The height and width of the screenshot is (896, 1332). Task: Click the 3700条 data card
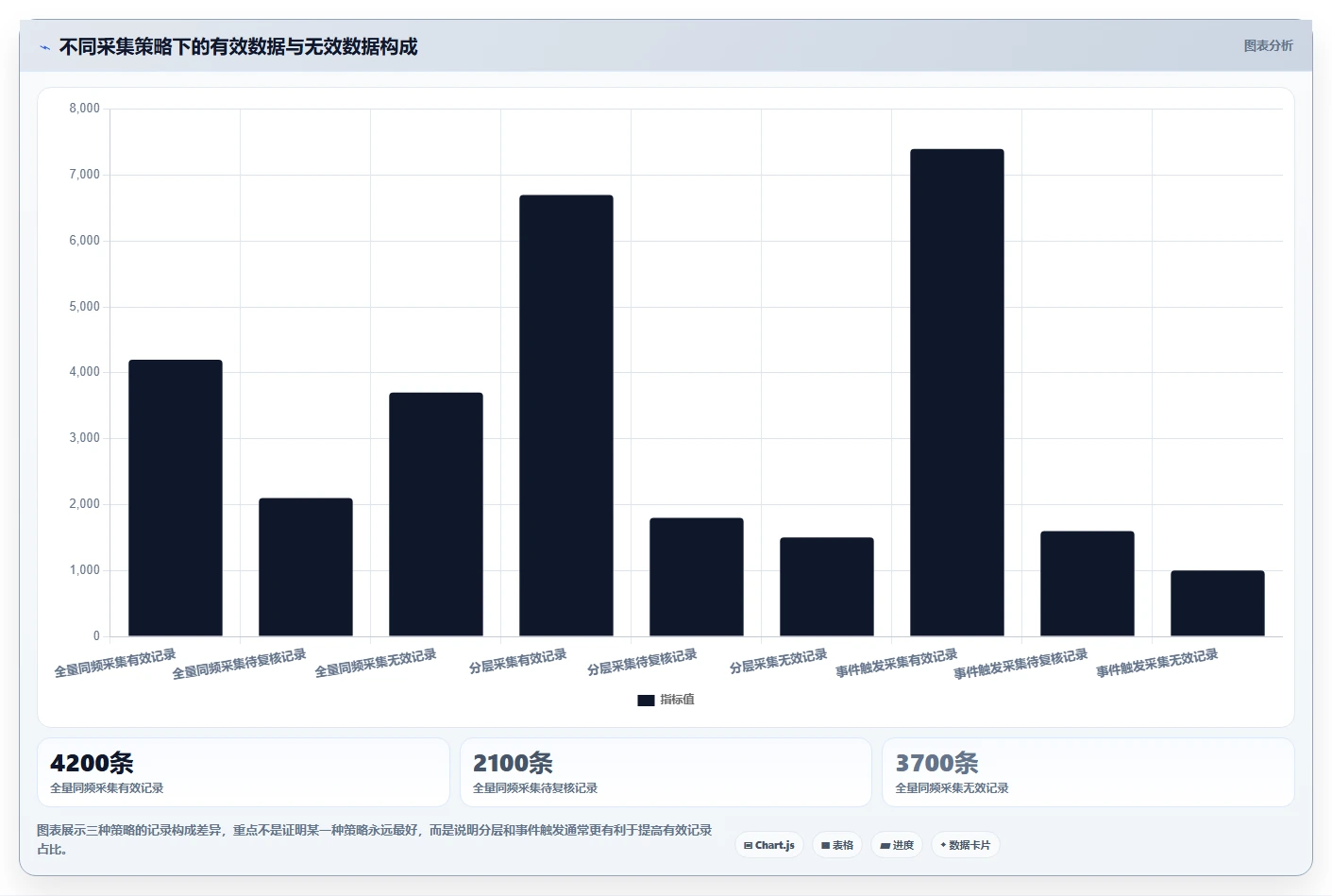[x=1088, y=772]
